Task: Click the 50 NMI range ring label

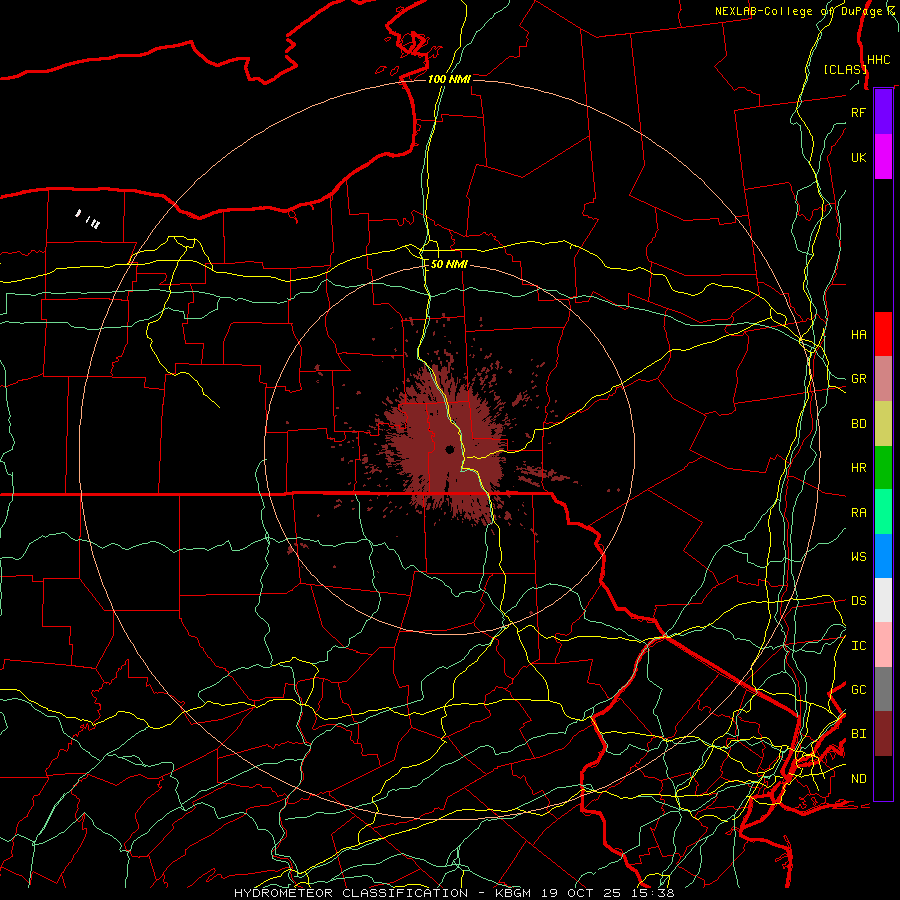Action: (x=449, y=264)
